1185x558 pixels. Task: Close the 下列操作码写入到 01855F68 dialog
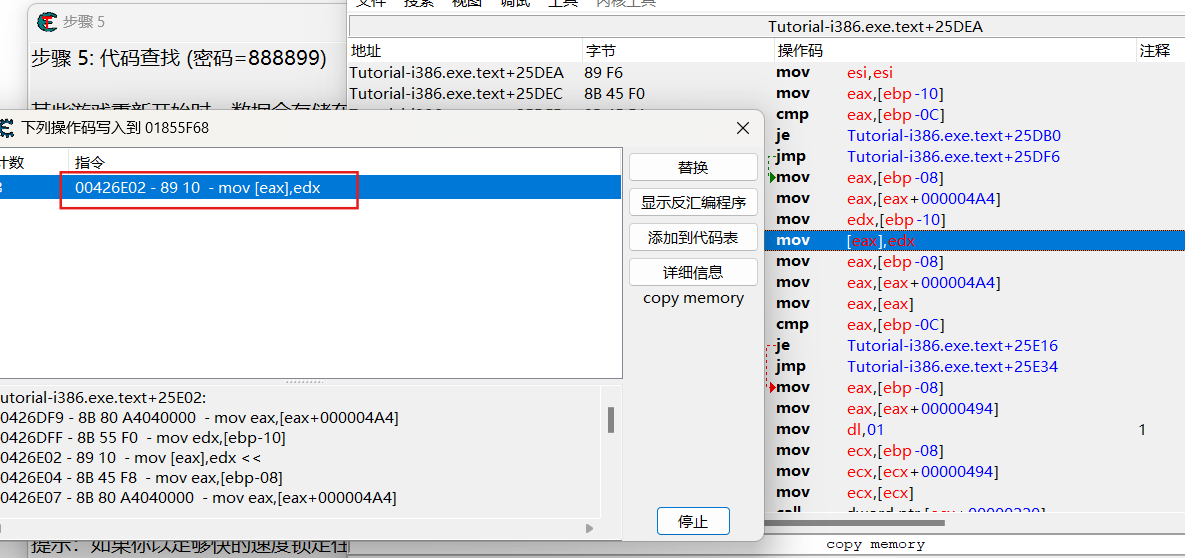tap(743, 128)
